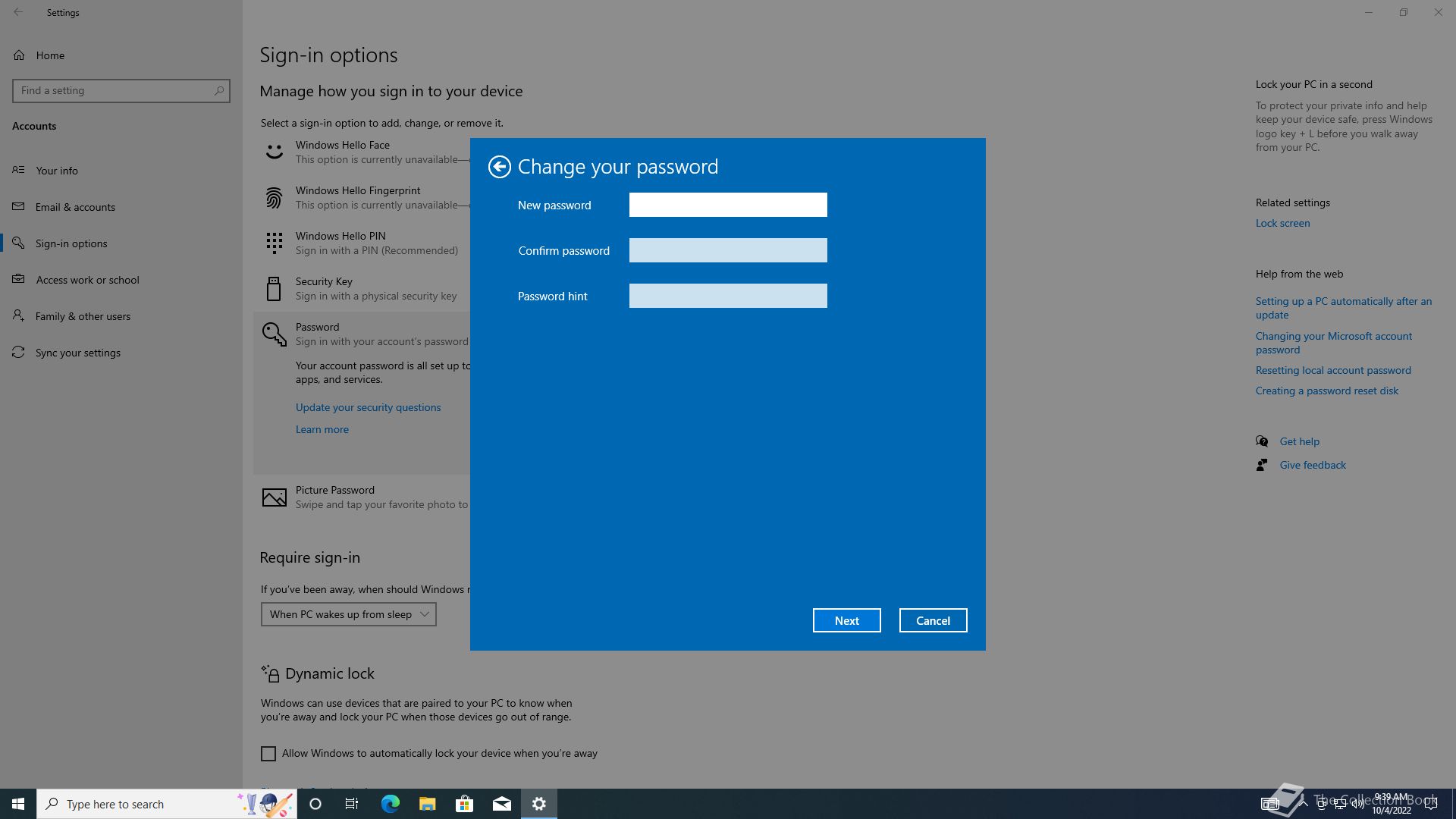The width and height of the screenshot is (1456, 819).
Task: Click the Windows Hello Fingerprint icon
Action: pos(274,198)
